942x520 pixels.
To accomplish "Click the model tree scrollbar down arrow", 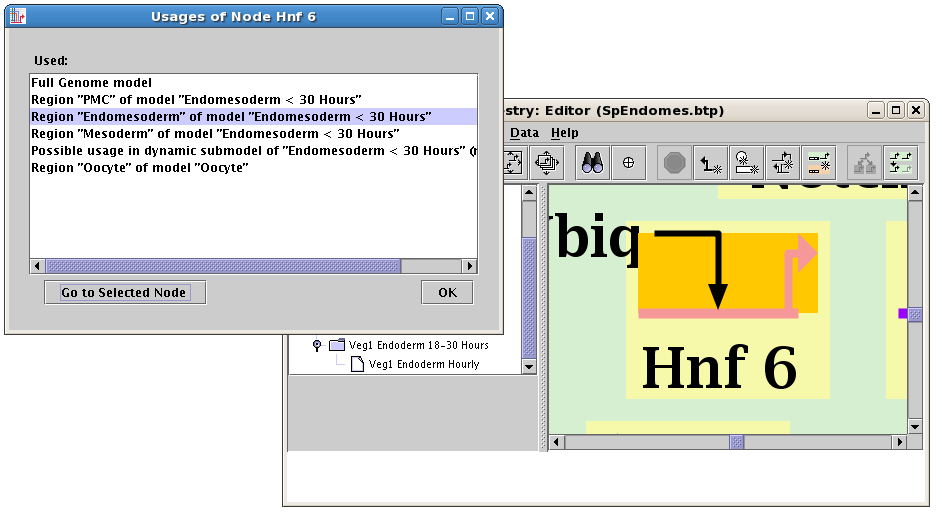I will point(529,367).
